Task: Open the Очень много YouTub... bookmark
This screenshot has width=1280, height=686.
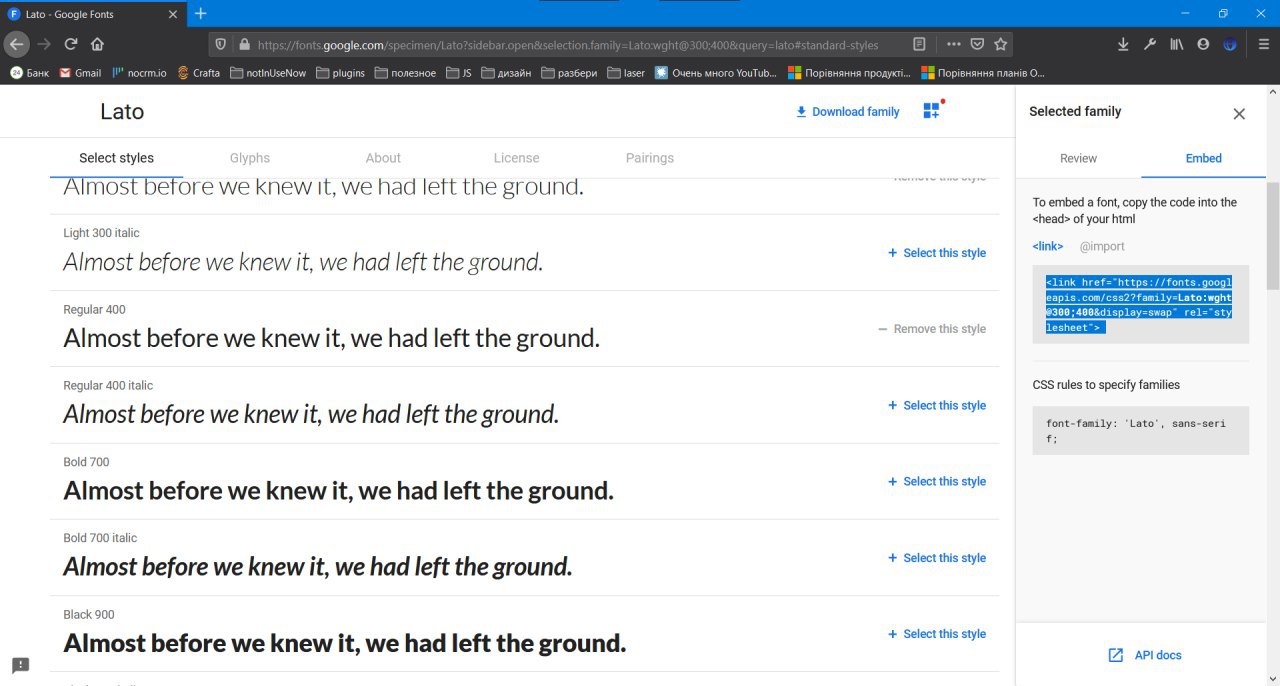Action: click(715, 73)
